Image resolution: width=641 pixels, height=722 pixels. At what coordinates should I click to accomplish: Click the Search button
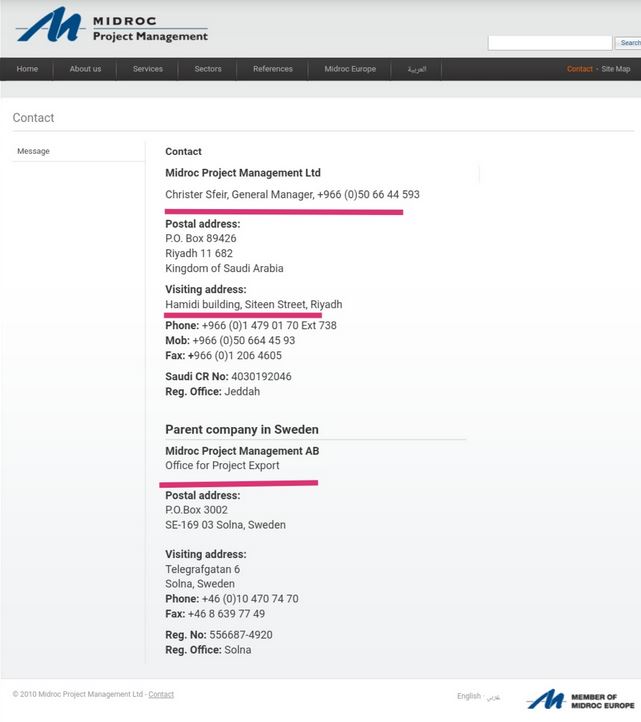(629, 43)
